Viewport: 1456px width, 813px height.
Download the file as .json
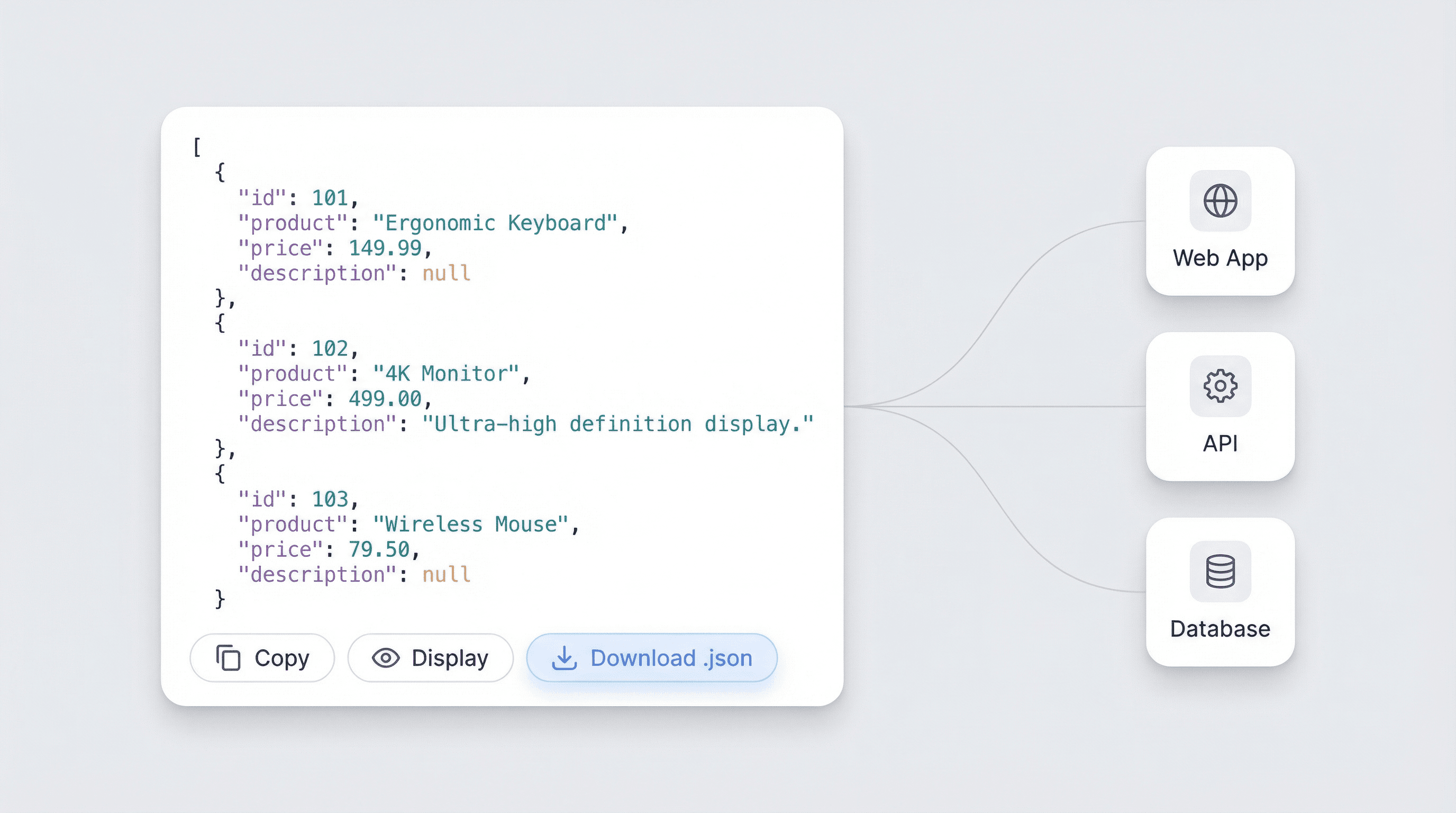click(x=652, y=657)
